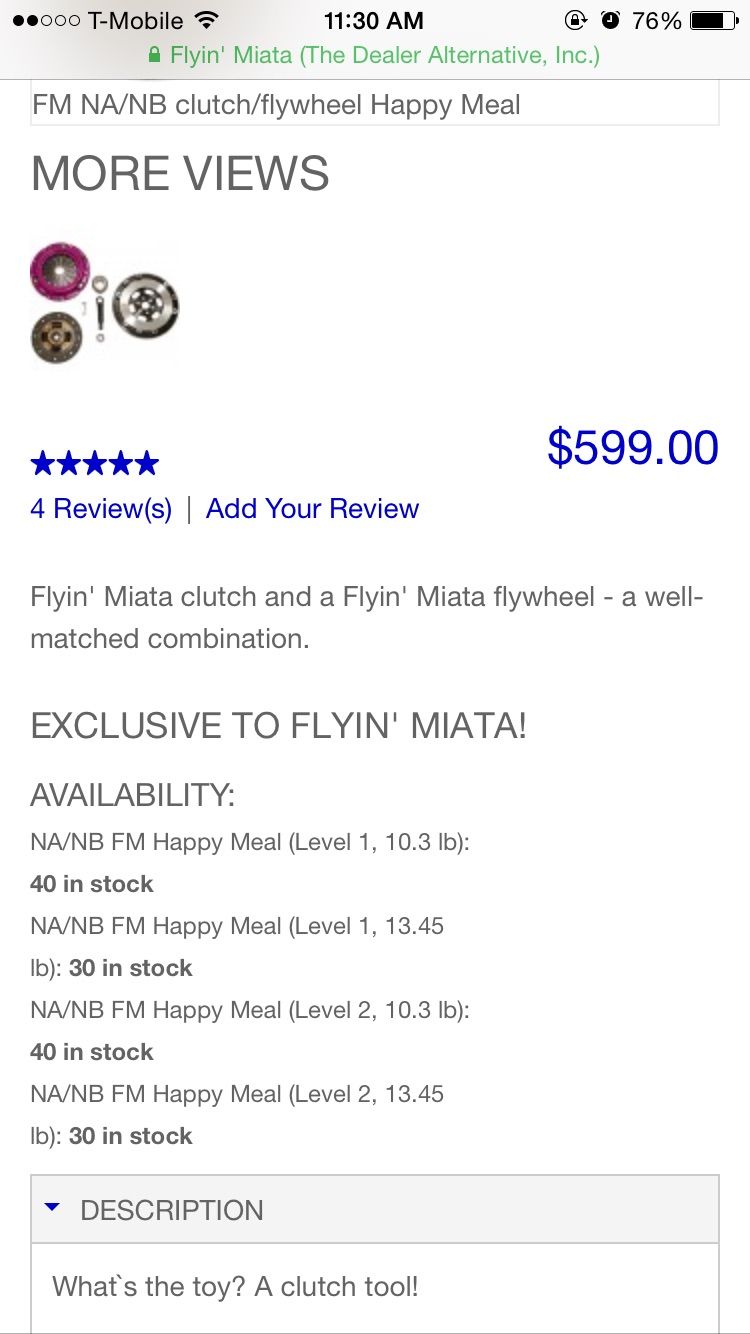750x1334 pixels.
Task: Tap the green padlock secure icon
Action: coord(154,55)
